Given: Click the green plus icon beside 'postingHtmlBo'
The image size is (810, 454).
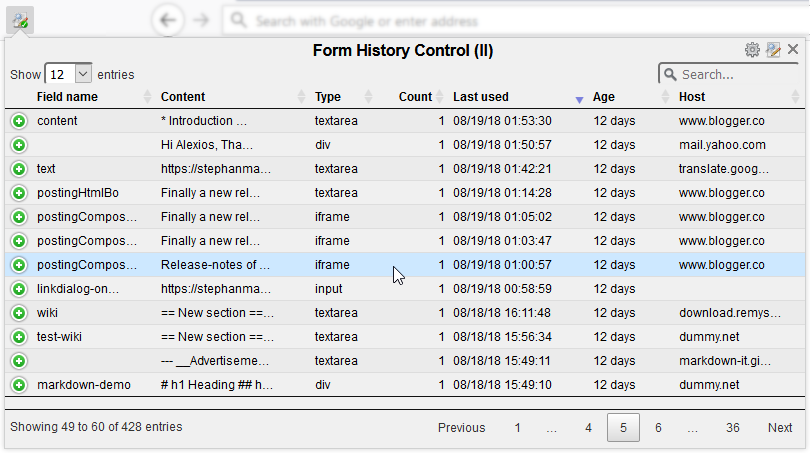Looking at the screenshot, I should [19, 193].
